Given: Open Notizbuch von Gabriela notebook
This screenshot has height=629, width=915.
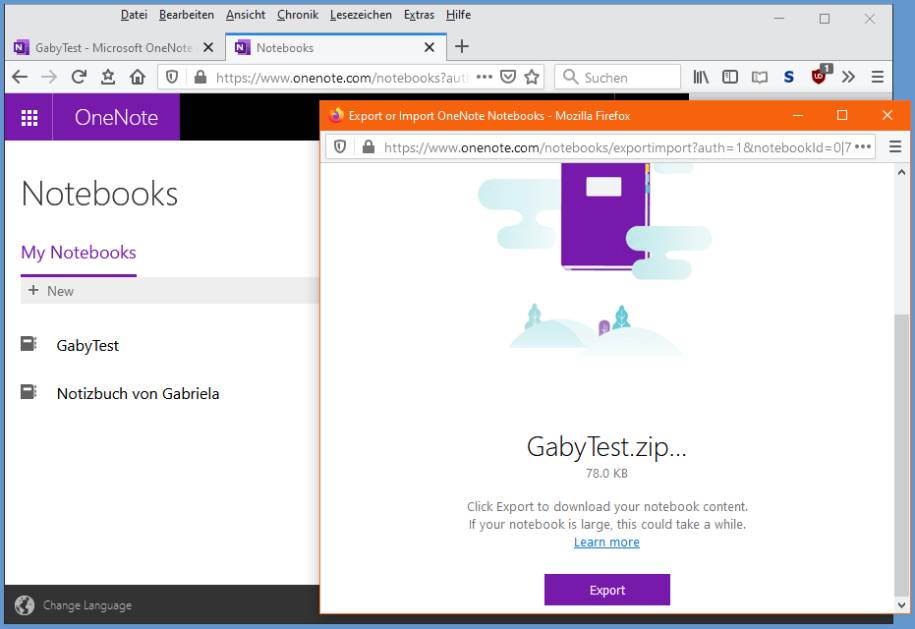Looking at the screenshot, I should pos(138,394).
